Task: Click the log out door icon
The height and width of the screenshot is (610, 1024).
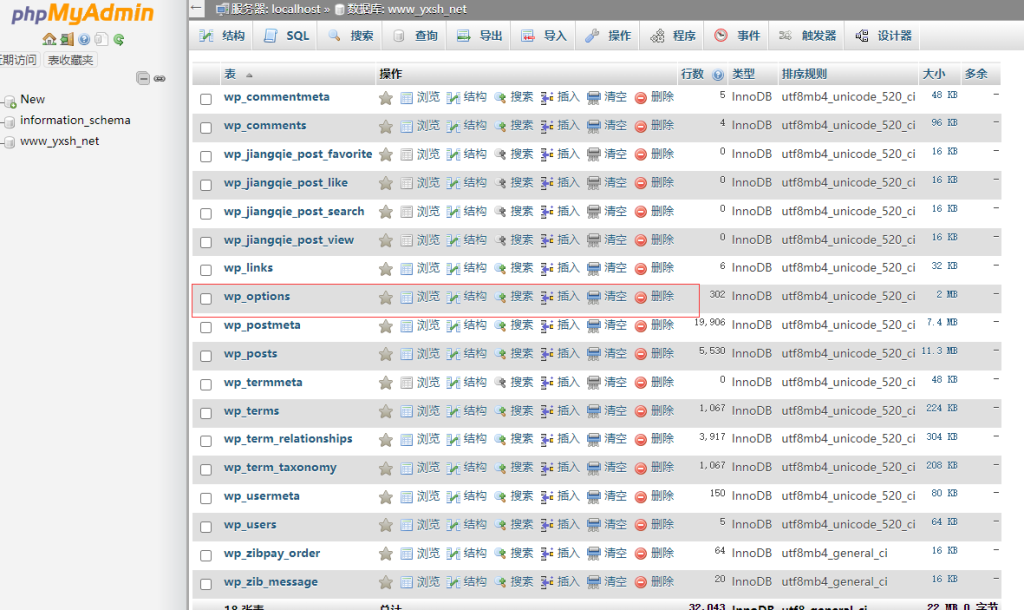Action: [66, 40]
